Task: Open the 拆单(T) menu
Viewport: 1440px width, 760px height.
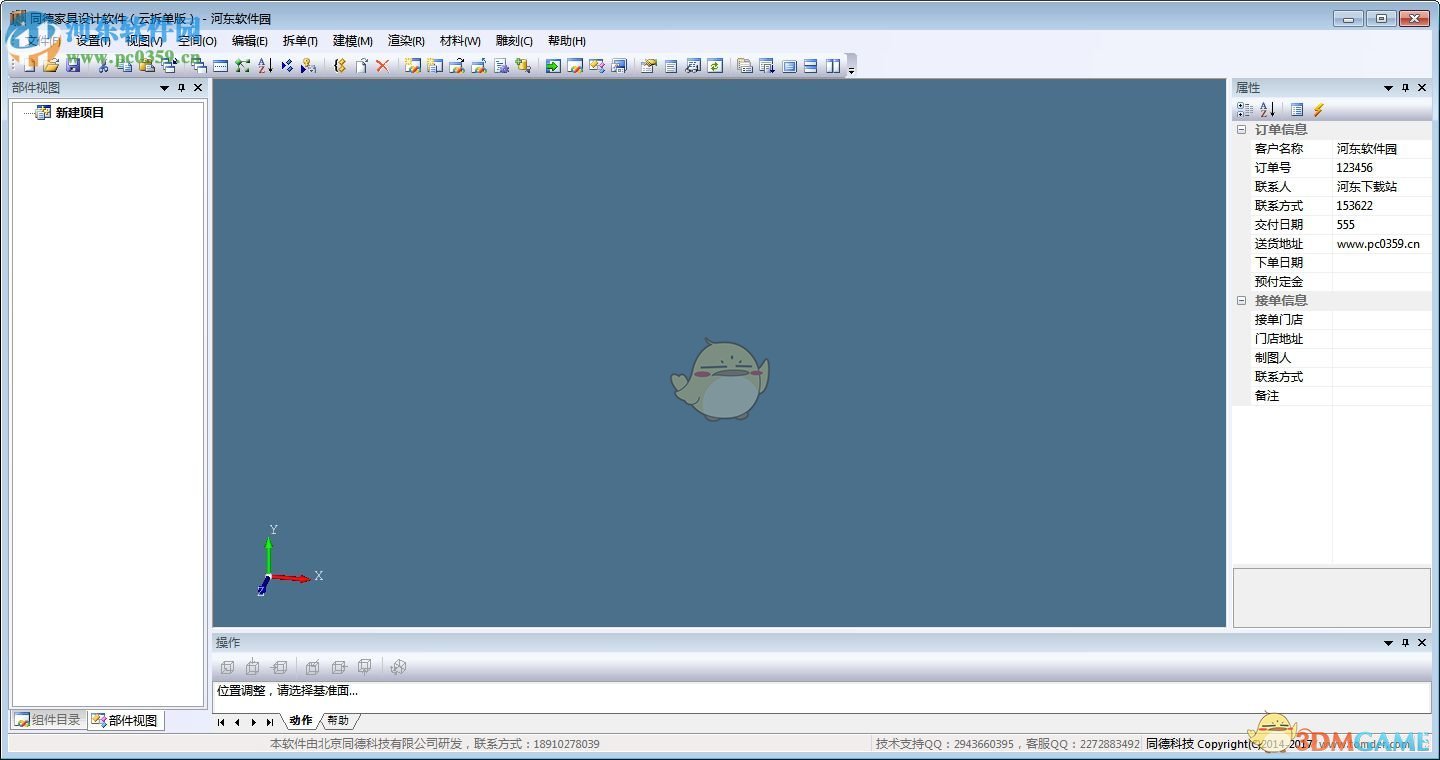Action: (x=300, y=41)
